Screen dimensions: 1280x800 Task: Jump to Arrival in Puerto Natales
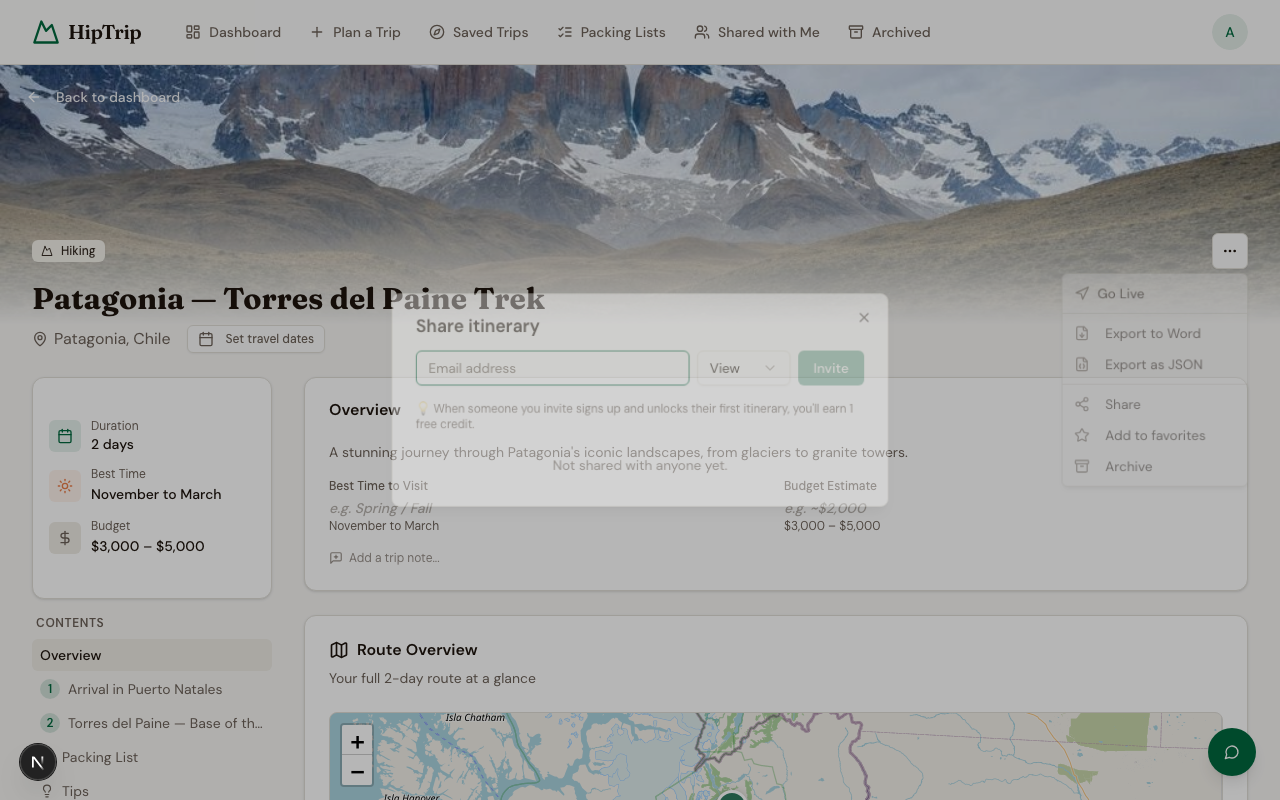click(x=152, y=689)
